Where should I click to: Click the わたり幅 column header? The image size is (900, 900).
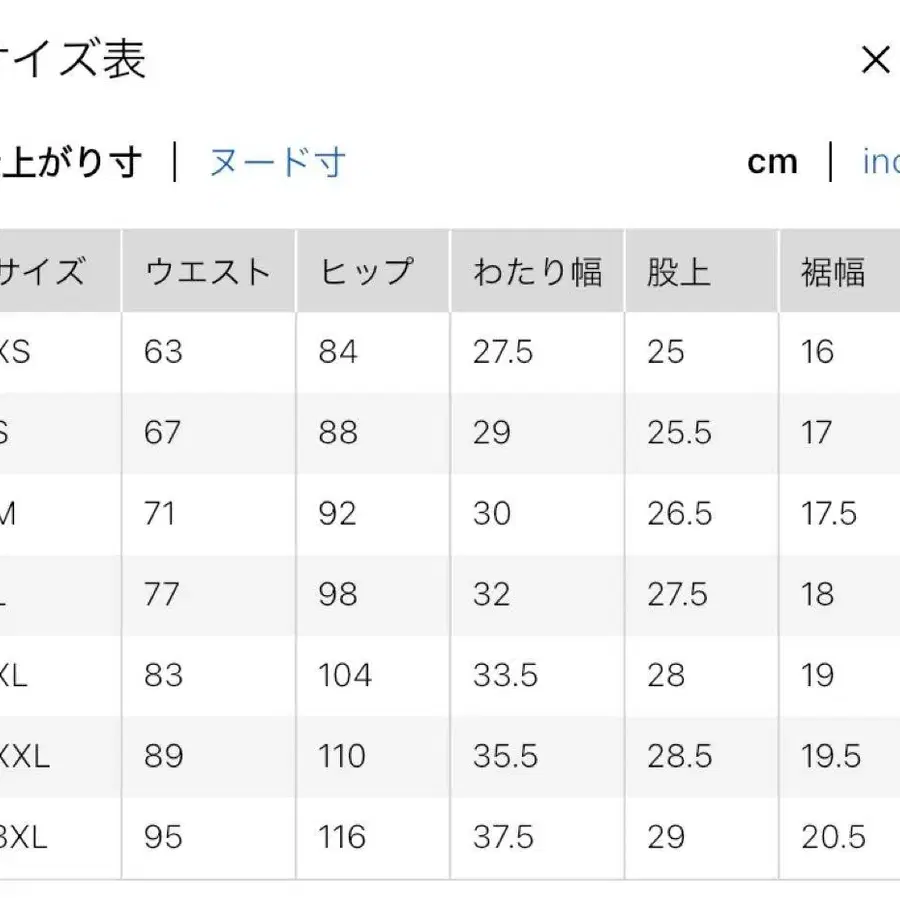point(537,269)
